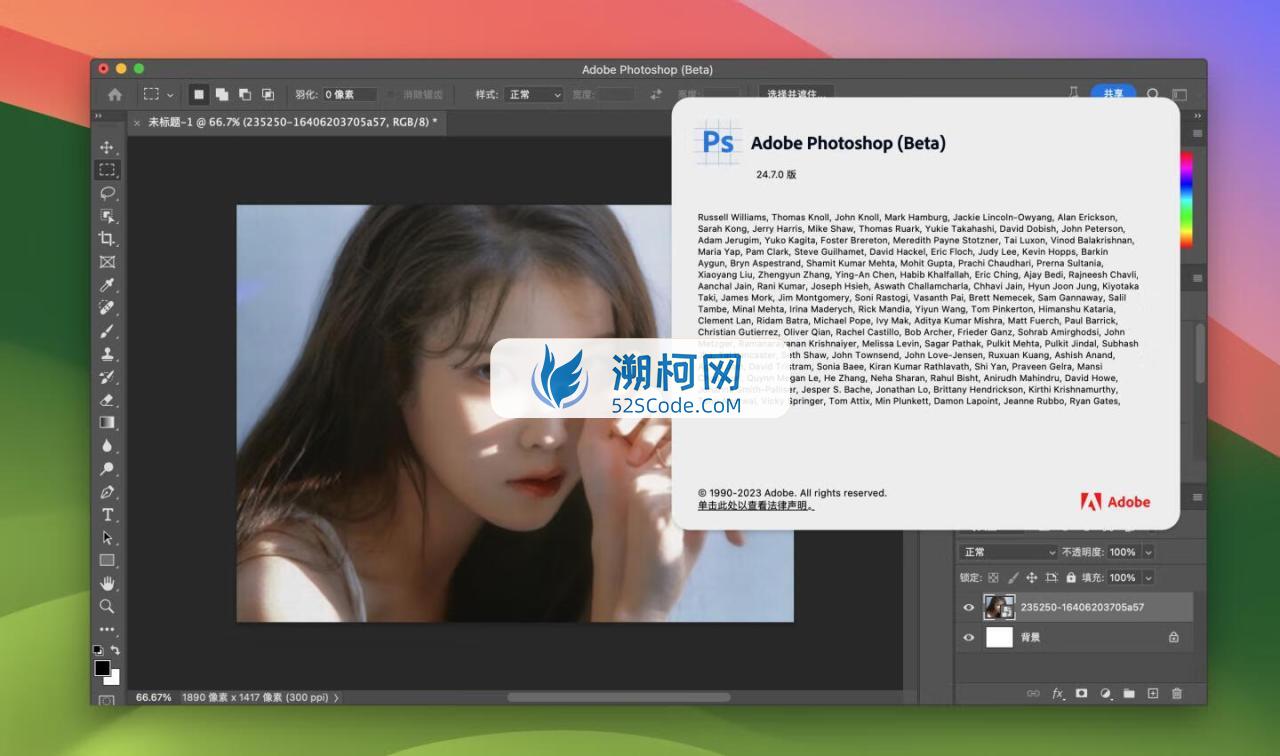Select the Pen tool
Screen dimensions: 1280x756
tap(107, 492)
